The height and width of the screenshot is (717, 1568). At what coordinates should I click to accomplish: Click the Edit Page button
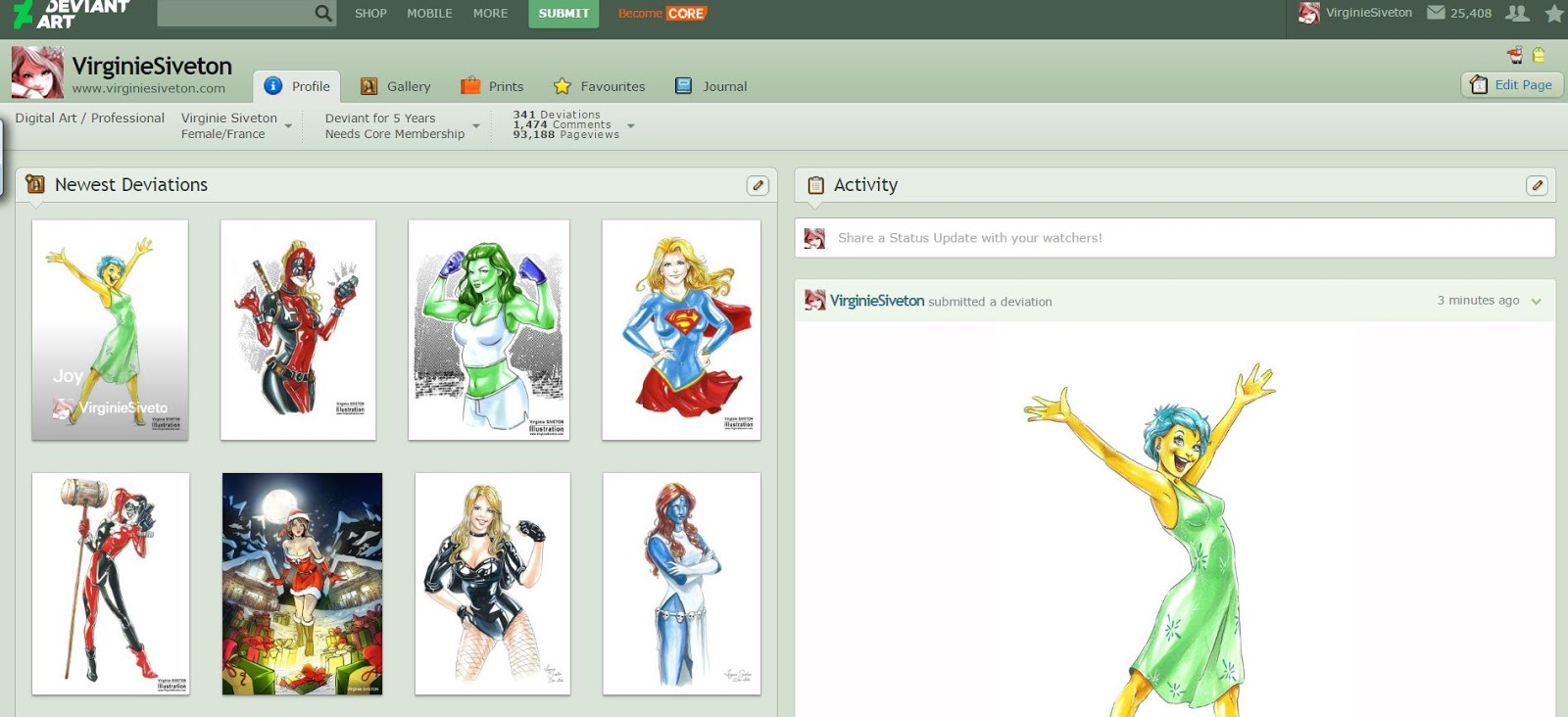point(1512,85)
